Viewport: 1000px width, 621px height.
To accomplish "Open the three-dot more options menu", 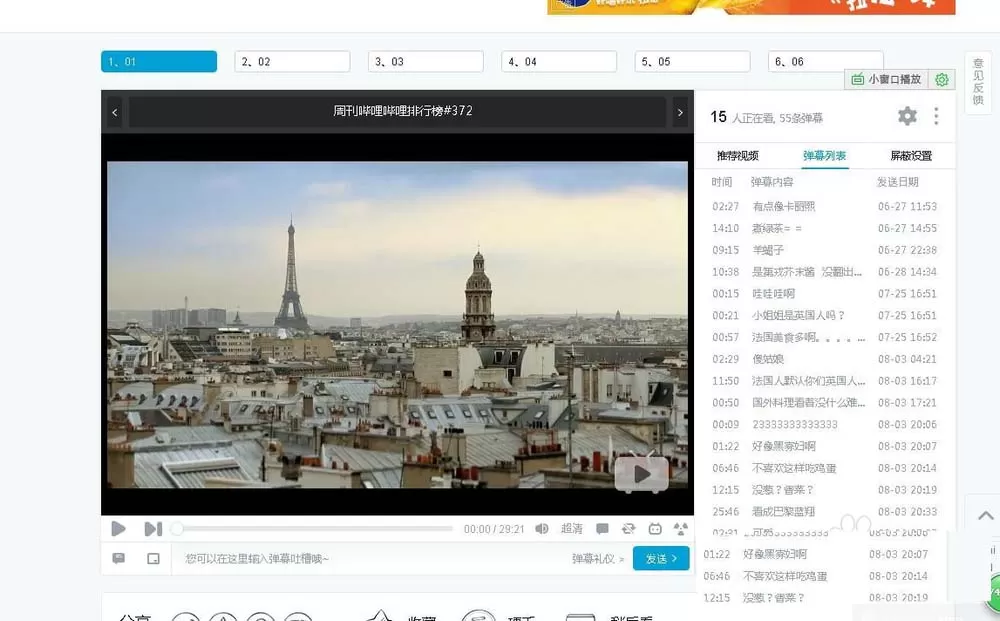I will click(936, 116).
